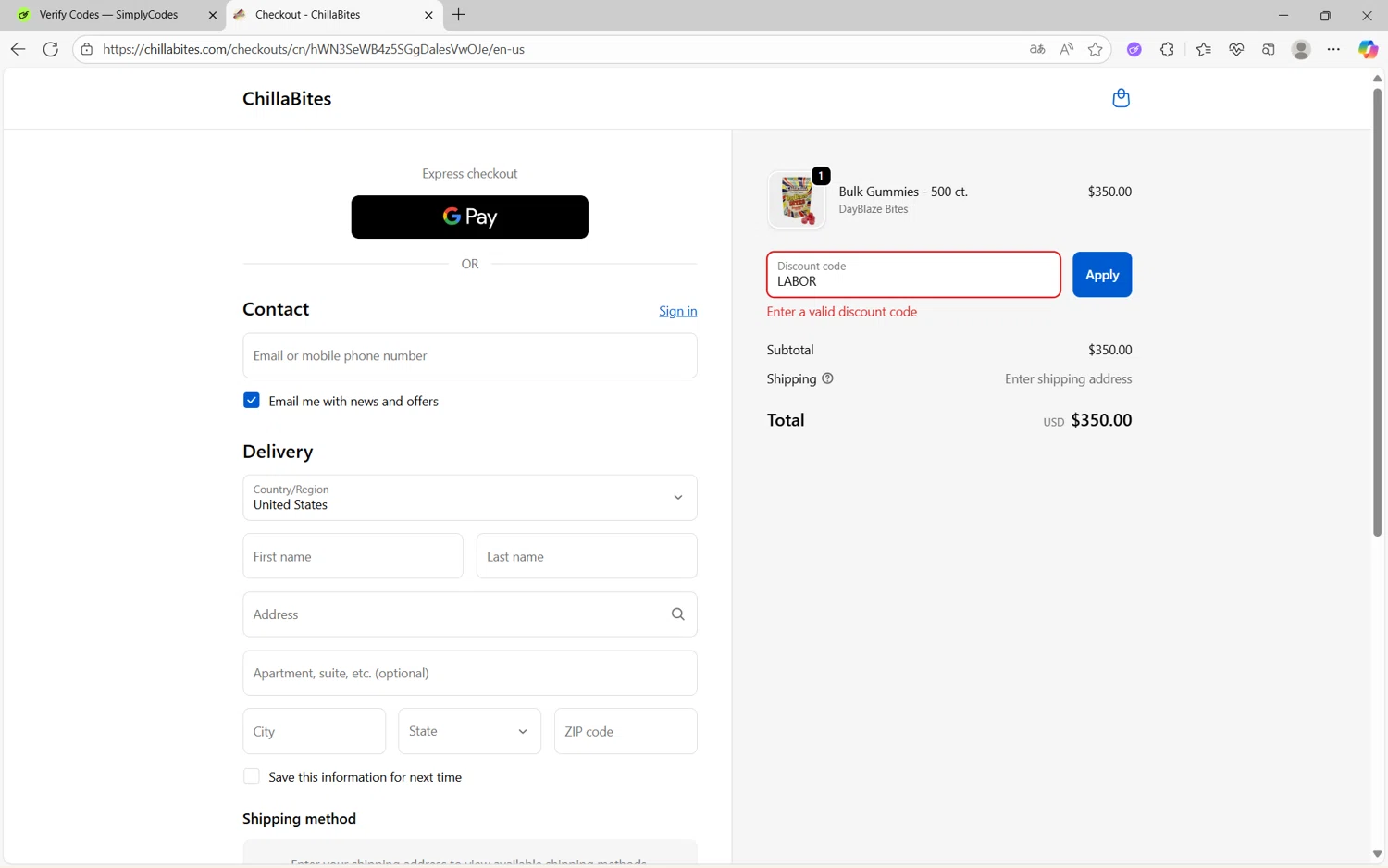Focus the ZIP code field
Image resolution: width=1388 pixels, height=868 pixels.
626,731
